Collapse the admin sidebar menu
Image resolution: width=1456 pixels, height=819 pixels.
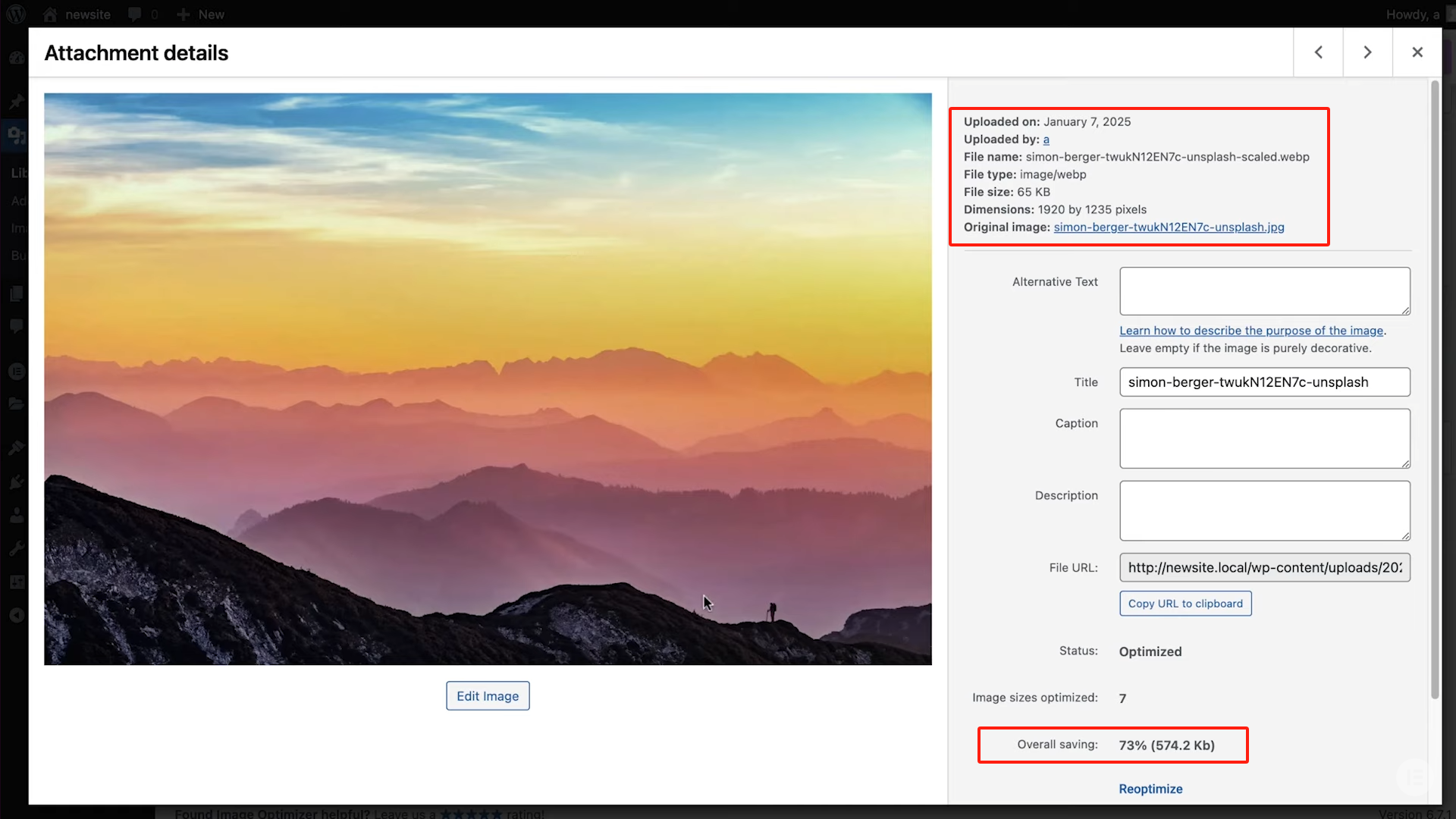tap(17, 615)
